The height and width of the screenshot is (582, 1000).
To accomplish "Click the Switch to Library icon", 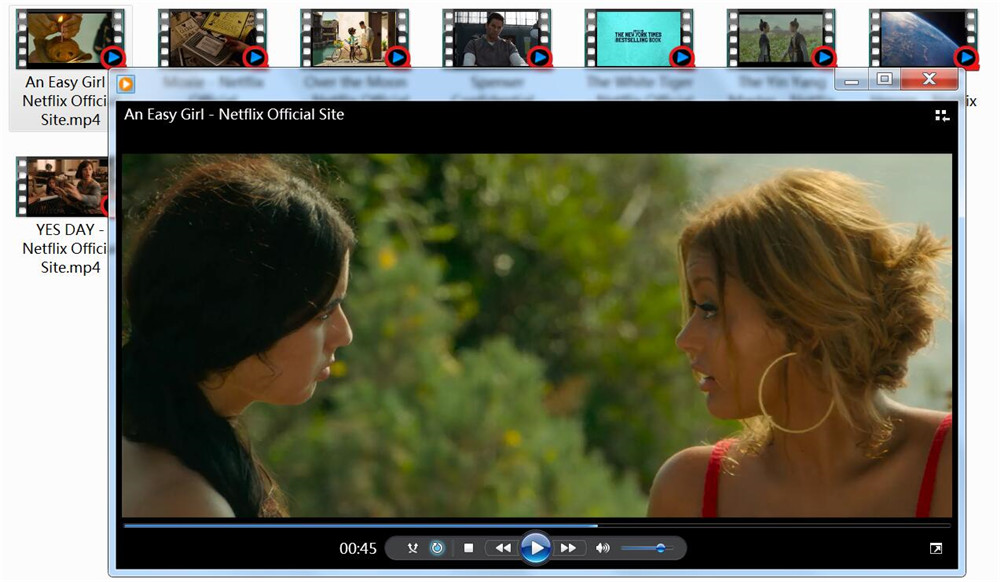I will pos(942,115).
